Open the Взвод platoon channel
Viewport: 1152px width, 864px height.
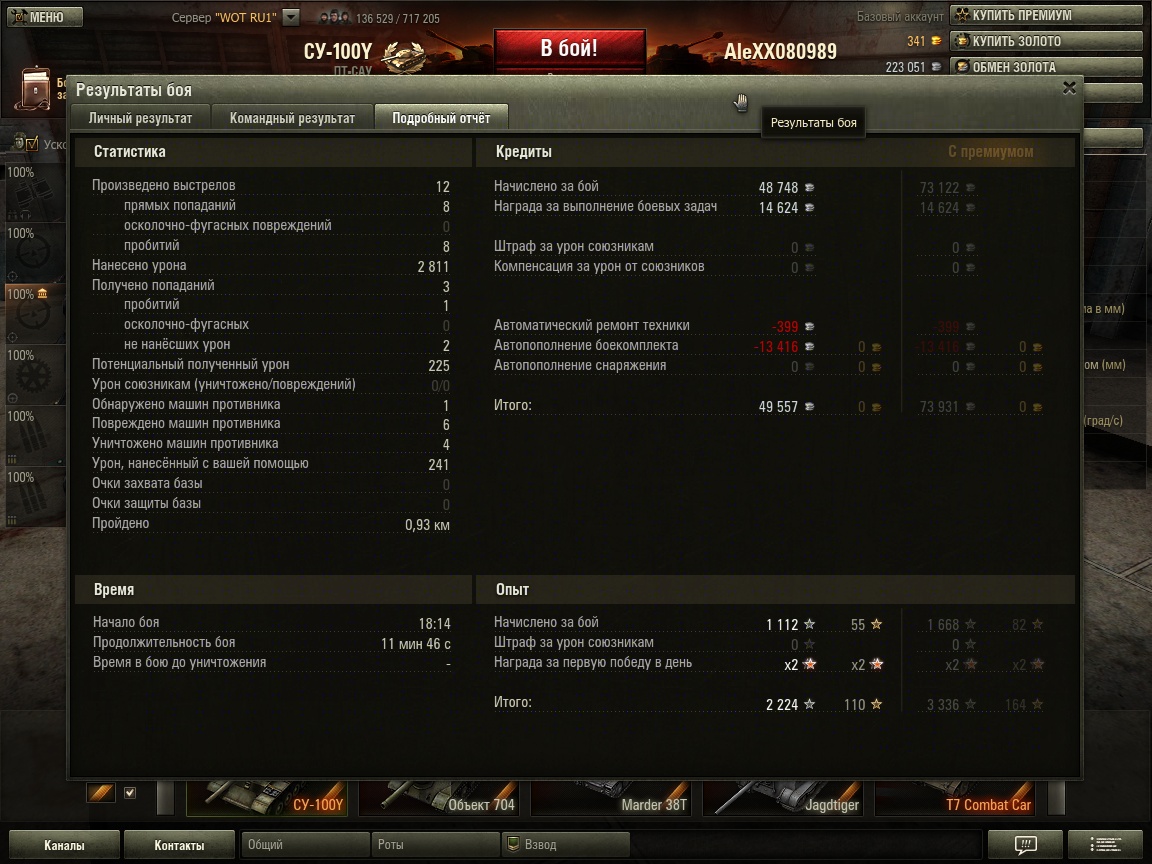click(x=566, y=845)
